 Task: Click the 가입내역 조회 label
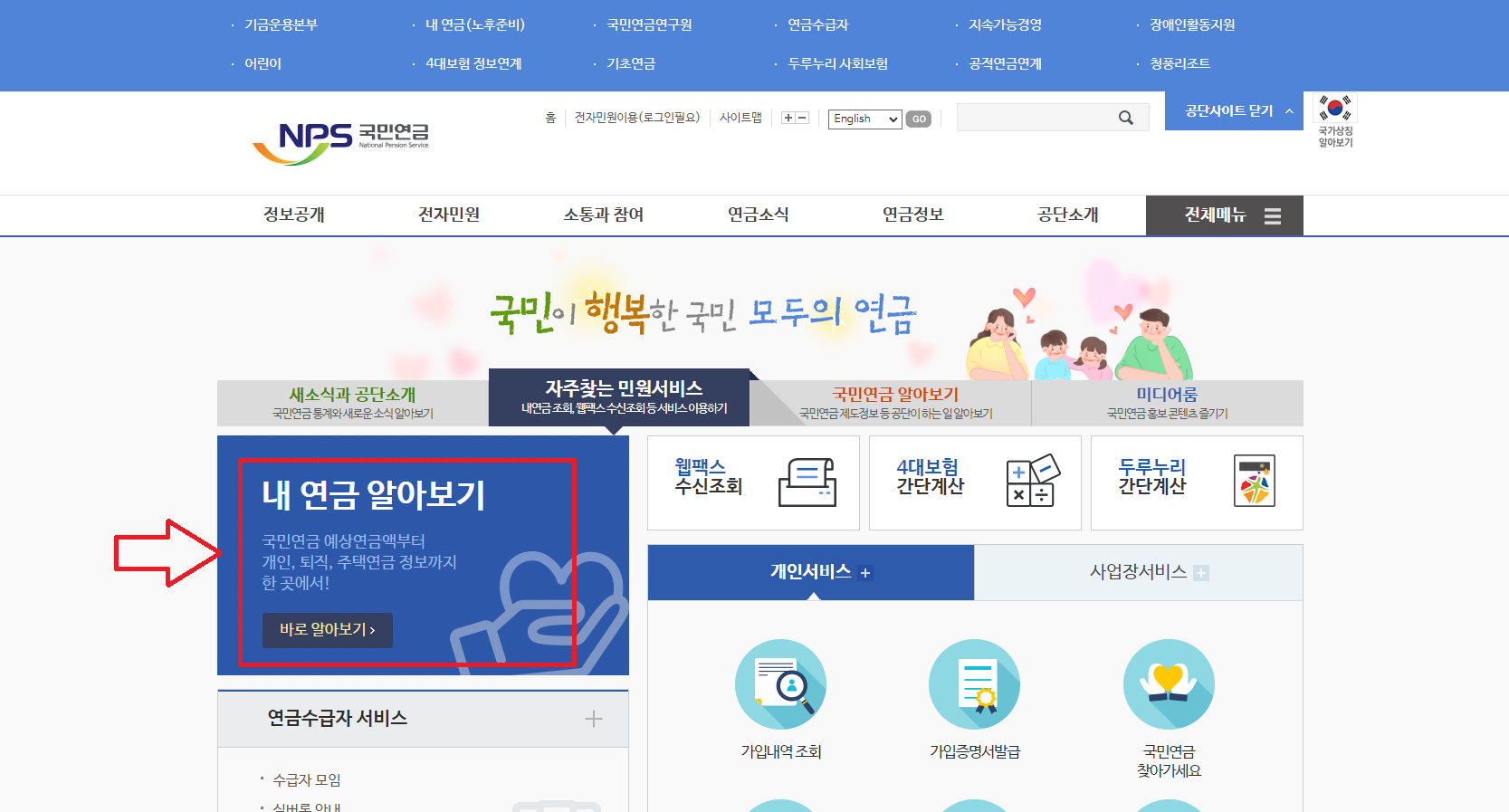[x=781, y=752]
